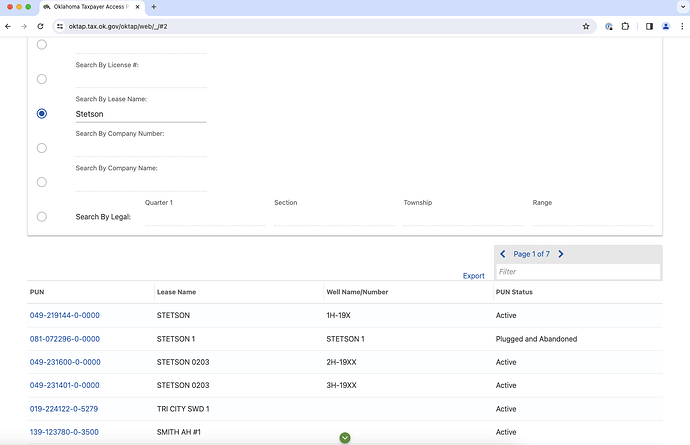Image resolution: width=690 pixels, height=445 pixels.
Task: Reload the OkTAP page
Action: pos(40,26)
